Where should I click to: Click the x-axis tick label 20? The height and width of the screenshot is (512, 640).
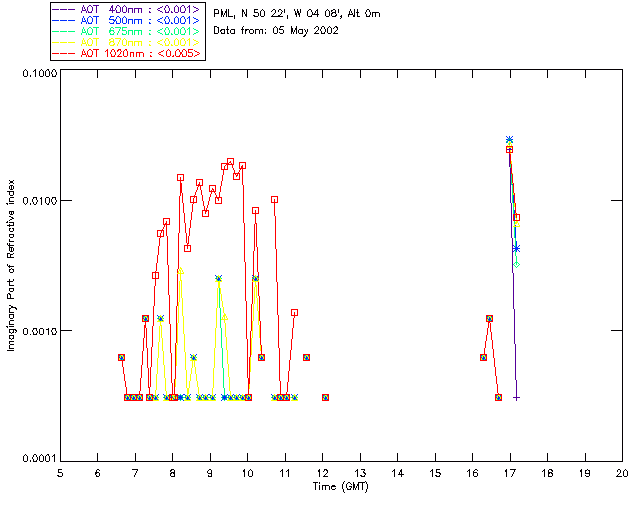(622, 473)
